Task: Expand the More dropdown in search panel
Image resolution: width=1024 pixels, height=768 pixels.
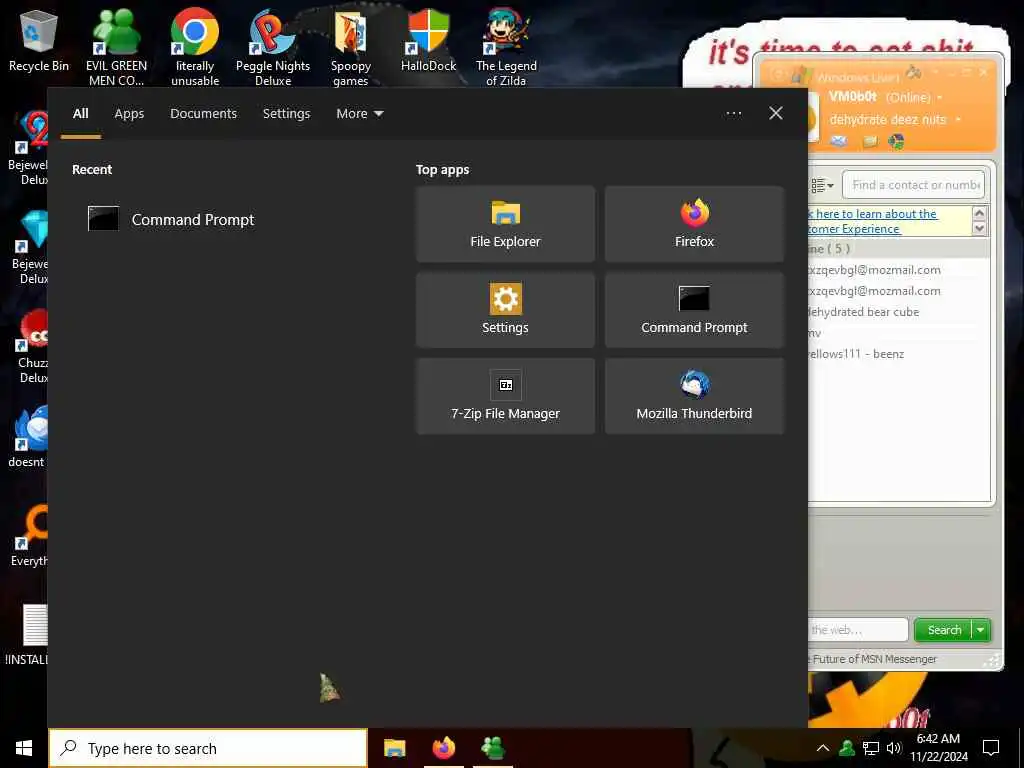Action: [x=359, y=114]
